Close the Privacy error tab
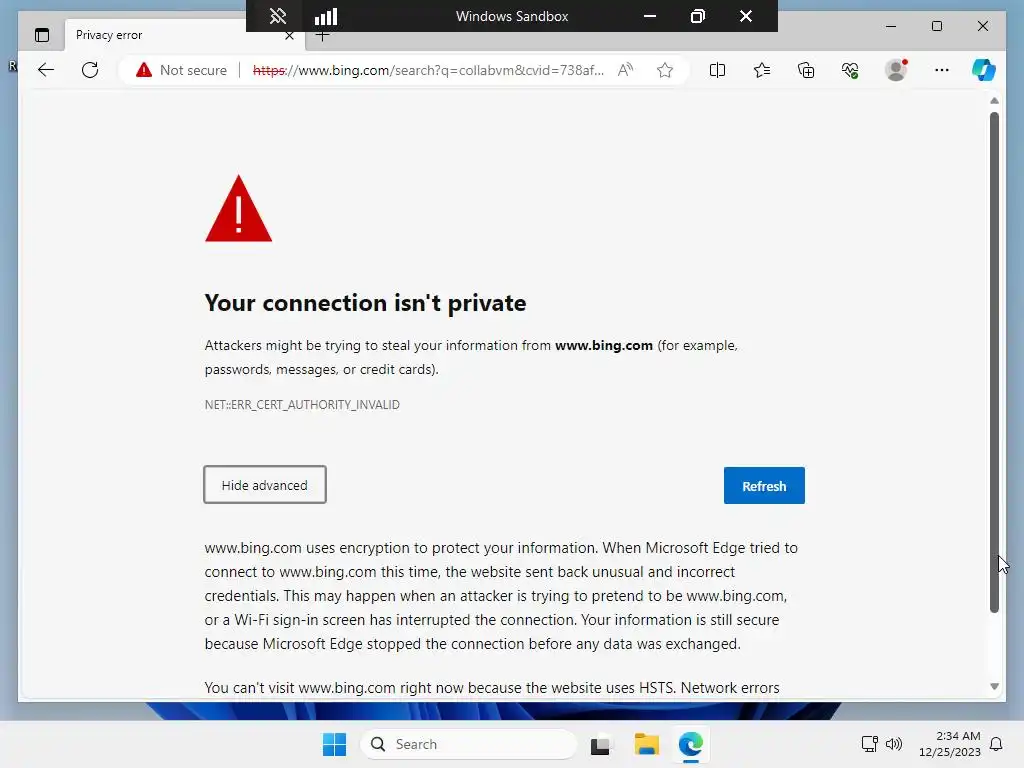The width and height of the screenshot is (1024, 768). [x=289, y=36]
